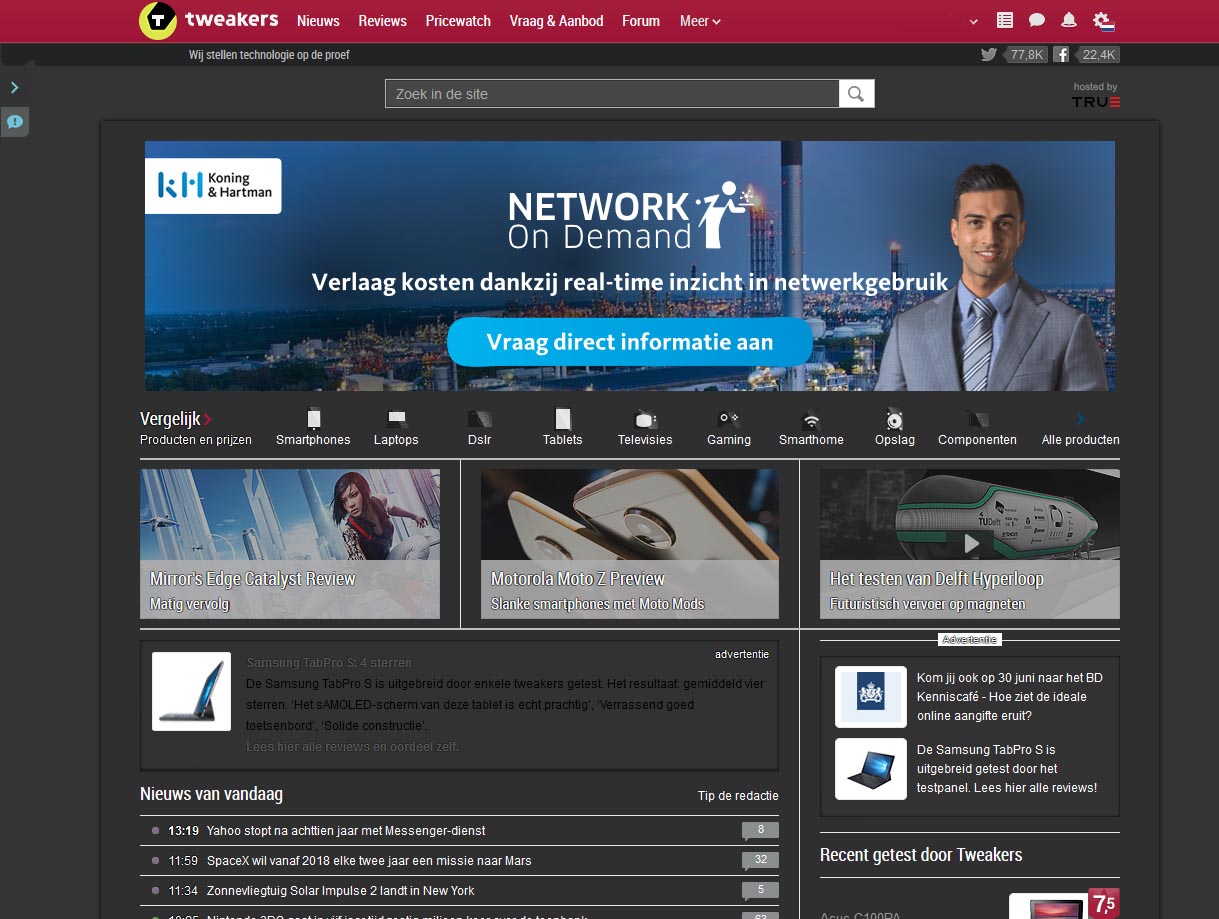Image resolution: width=1219 pixels, height=919 pixels.
Task: Open the 32 comments bubble on SpaceX article
Action: point(760,861)
